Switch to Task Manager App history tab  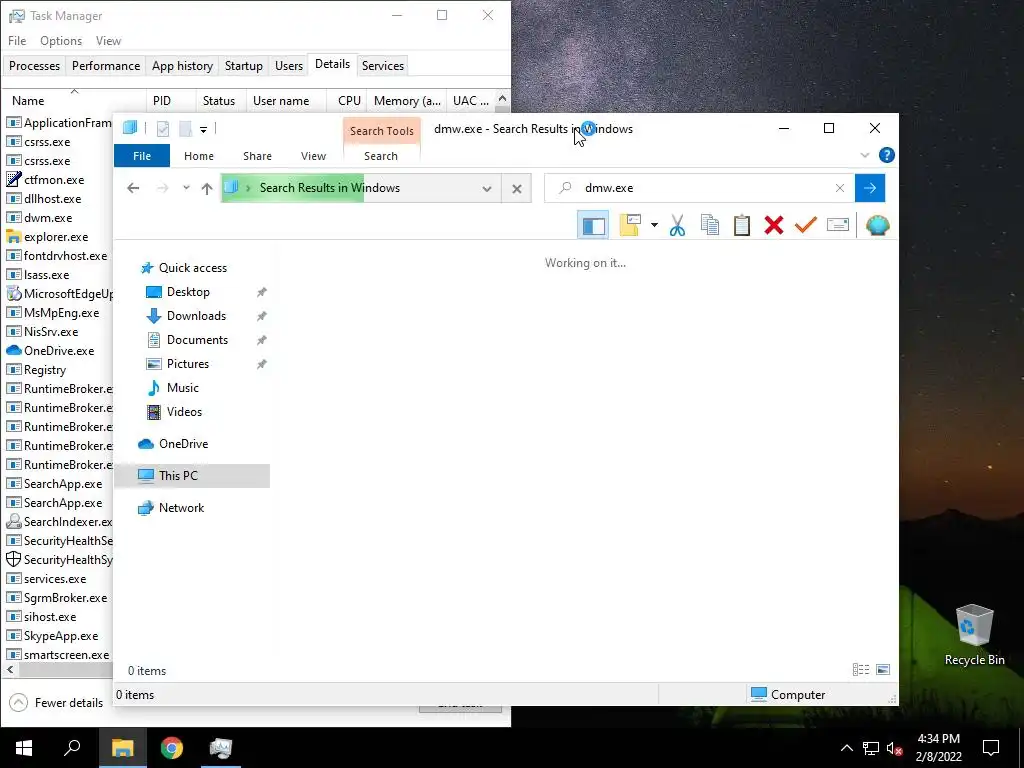tap(182, 66)
